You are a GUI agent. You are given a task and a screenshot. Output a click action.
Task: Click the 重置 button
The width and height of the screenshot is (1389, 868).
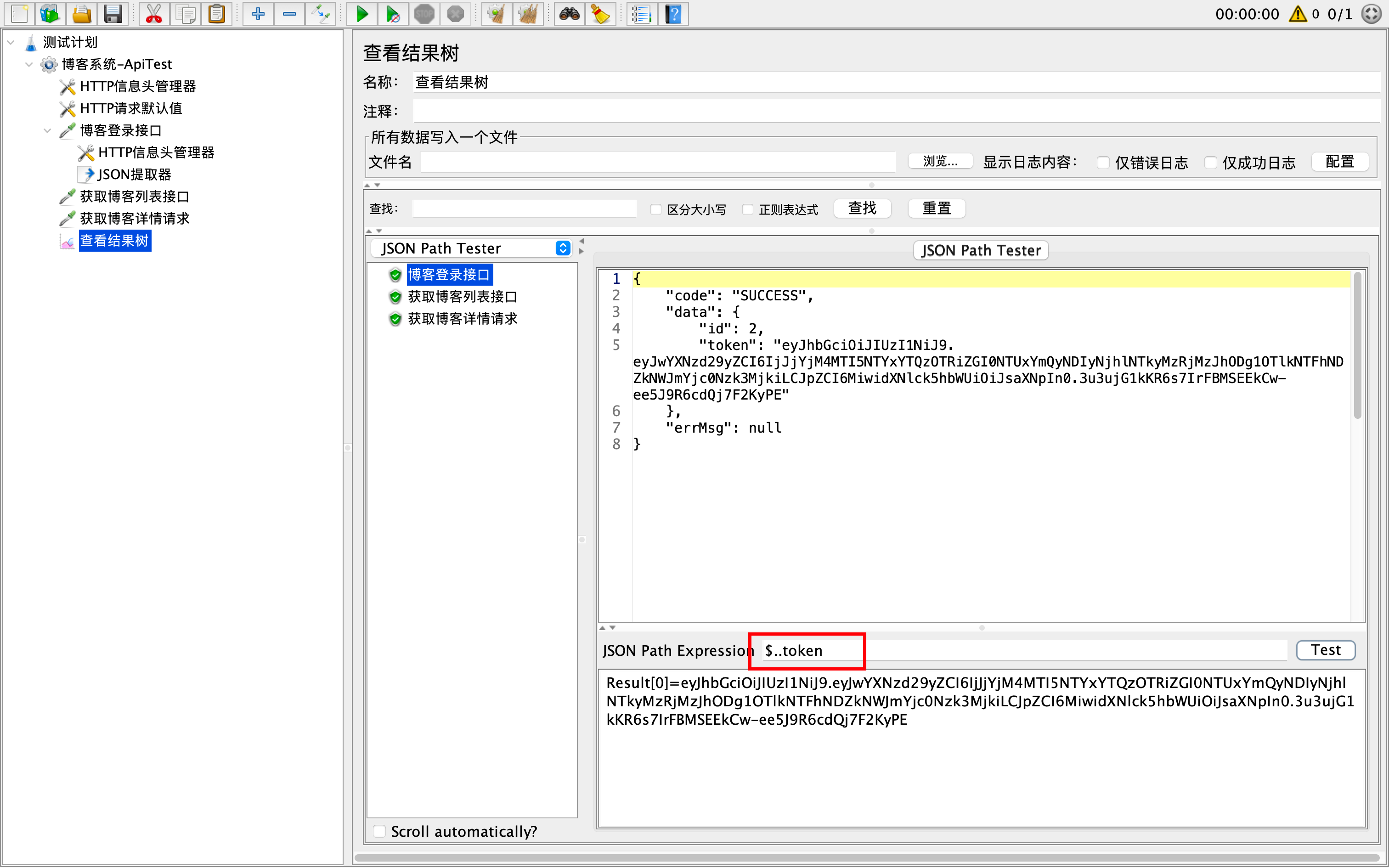point(937,208)
